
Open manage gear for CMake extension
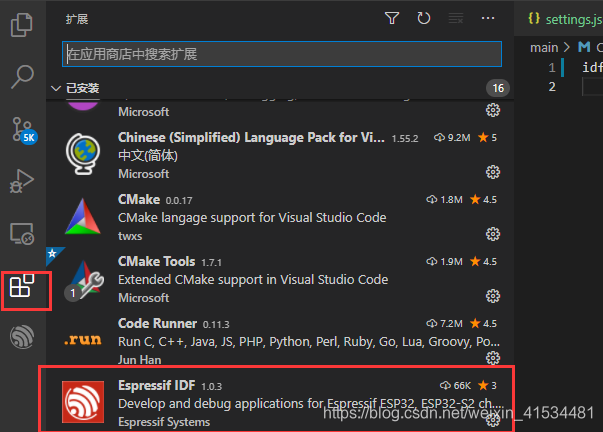pos(493,234)
